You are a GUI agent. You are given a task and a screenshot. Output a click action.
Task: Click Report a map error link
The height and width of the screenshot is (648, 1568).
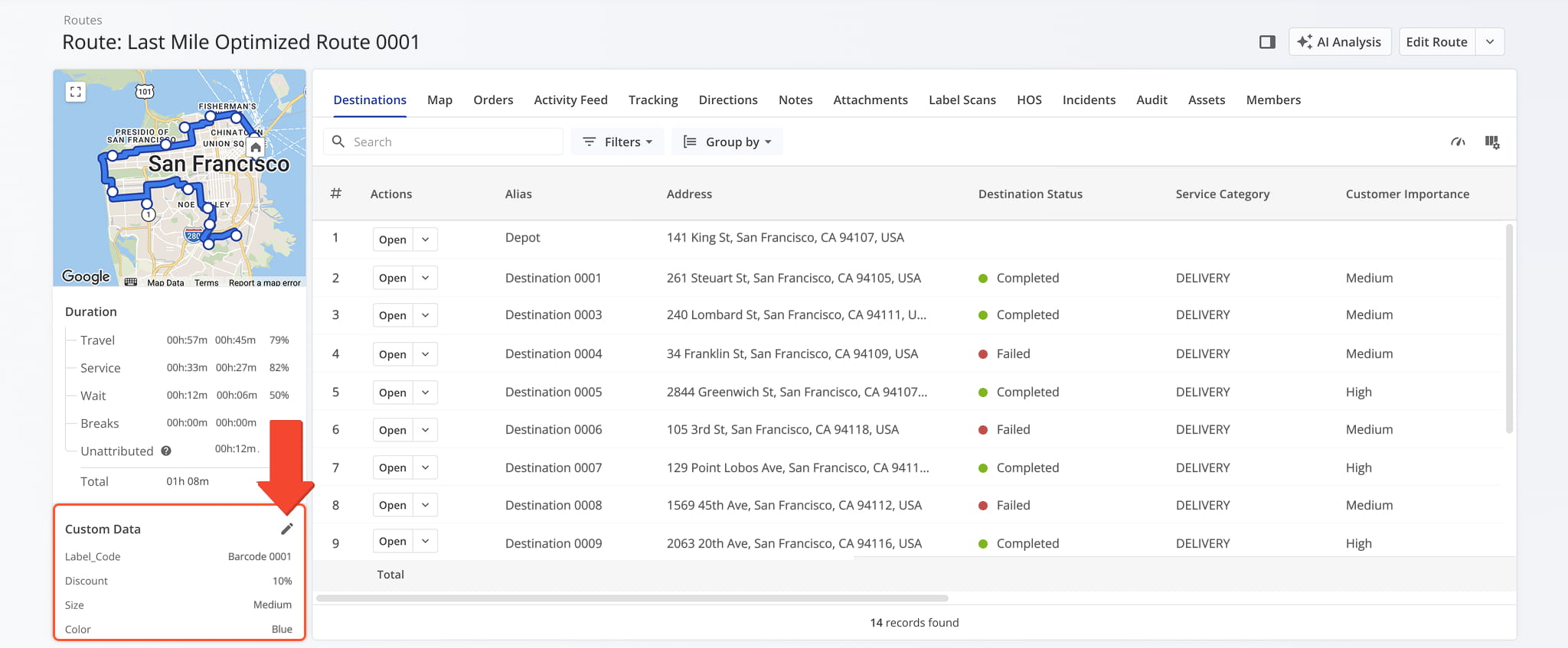tap(265, 282)
